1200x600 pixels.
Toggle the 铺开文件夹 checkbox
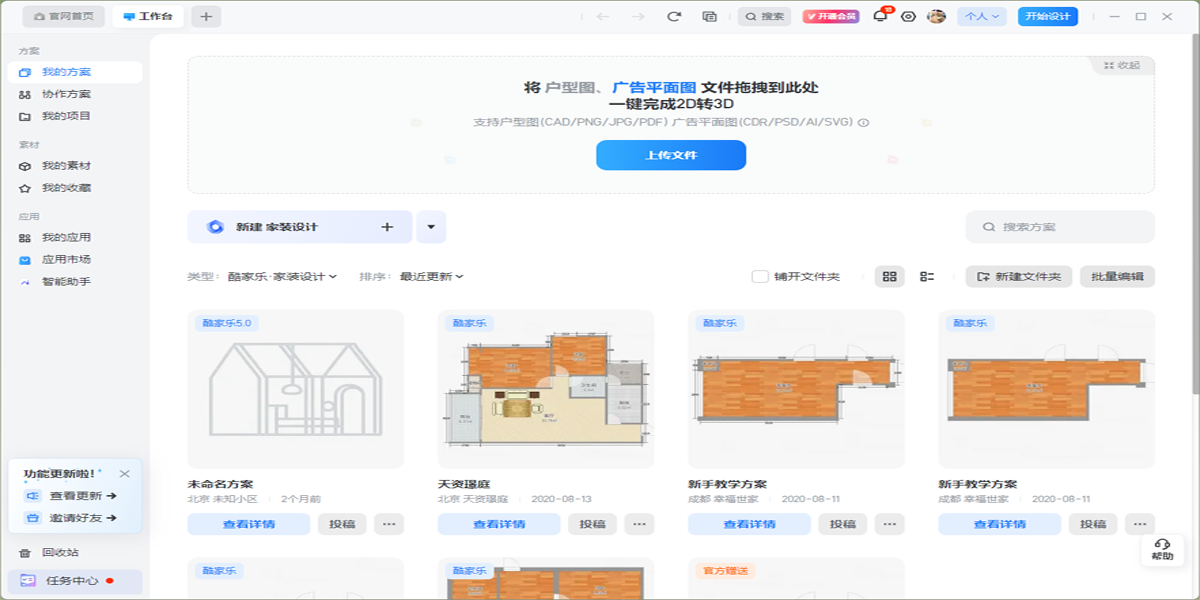point(760,276)
